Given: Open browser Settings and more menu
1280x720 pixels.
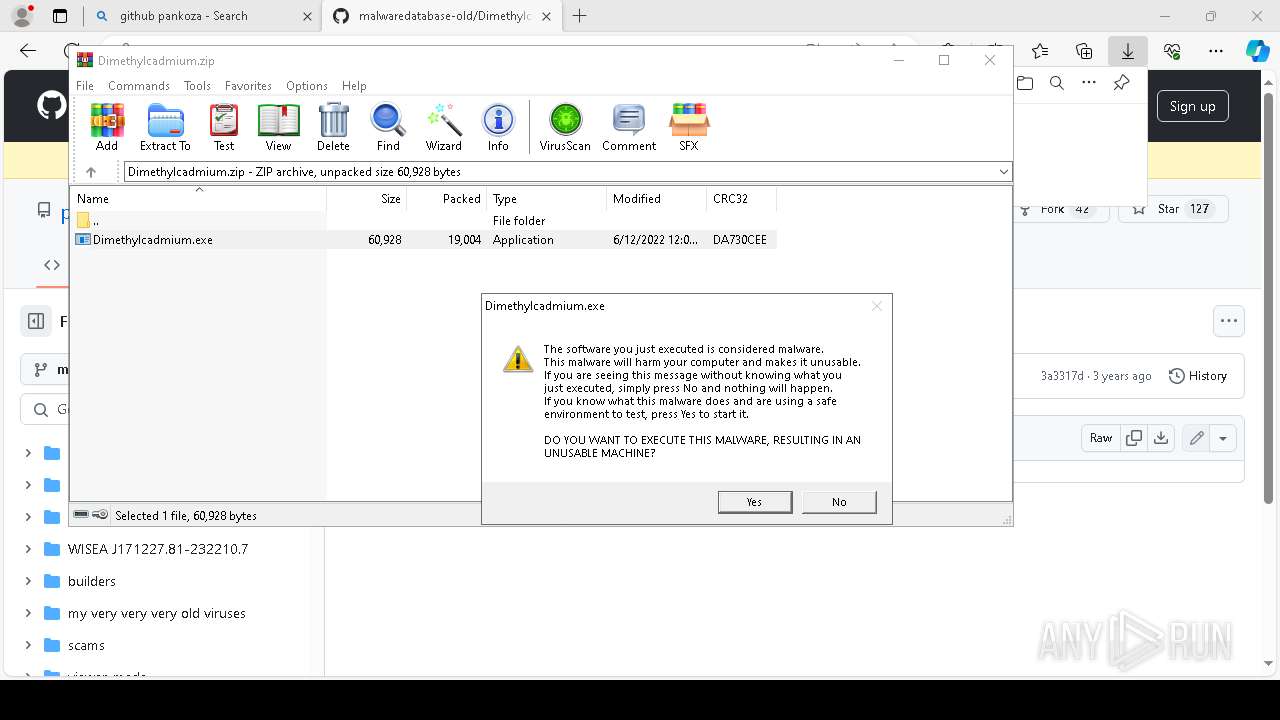Looking at the screenshot, I should click(1216, 51).
